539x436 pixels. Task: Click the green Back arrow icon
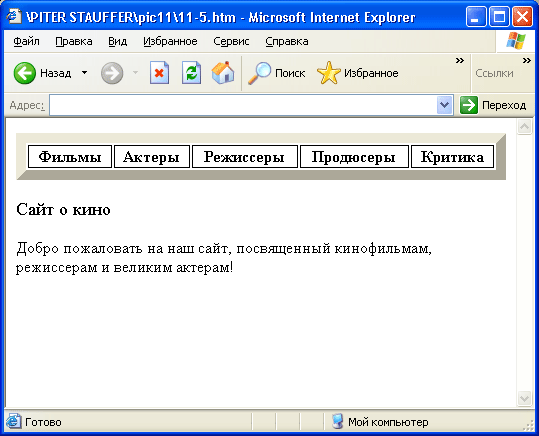point(24,73)
